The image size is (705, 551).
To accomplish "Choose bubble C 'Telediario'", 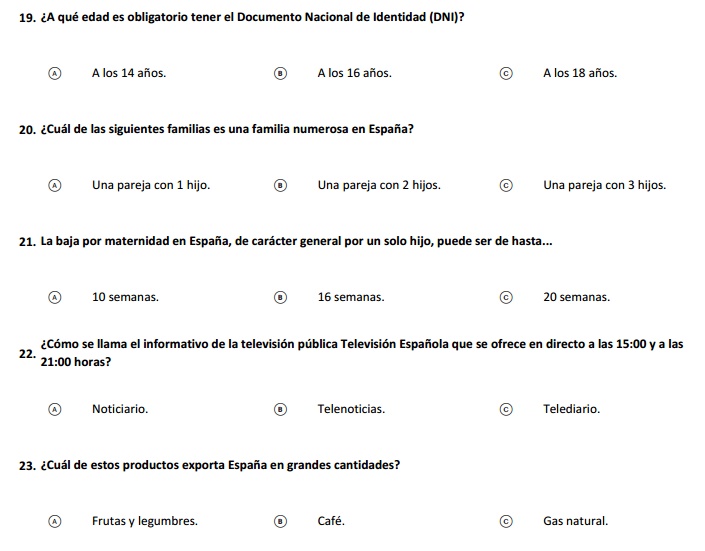I will click(506, 409).
